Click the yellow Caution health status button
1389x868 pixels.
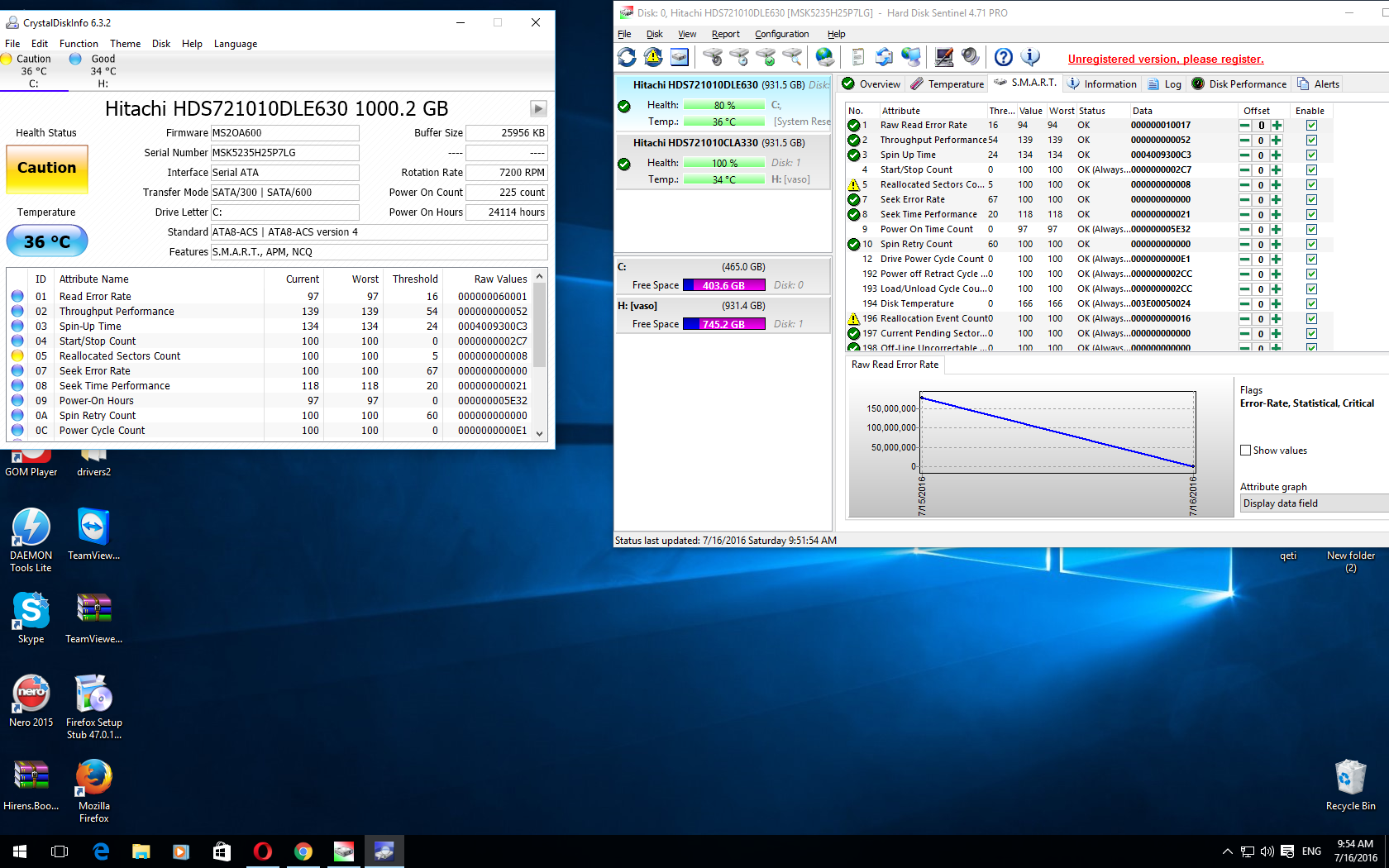pyautogui.click(x=47, y=169)
